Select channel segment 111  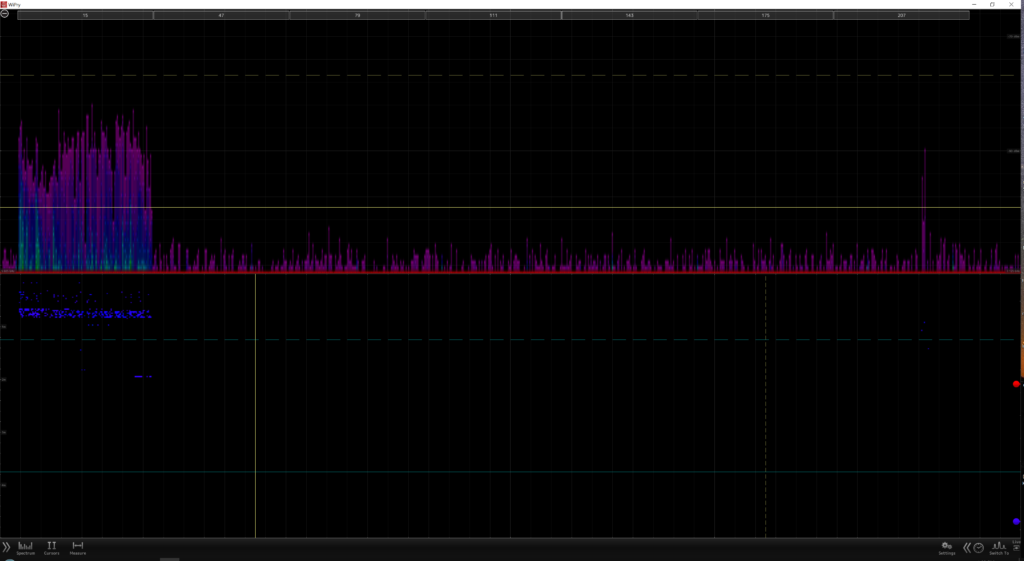[493, 15]
